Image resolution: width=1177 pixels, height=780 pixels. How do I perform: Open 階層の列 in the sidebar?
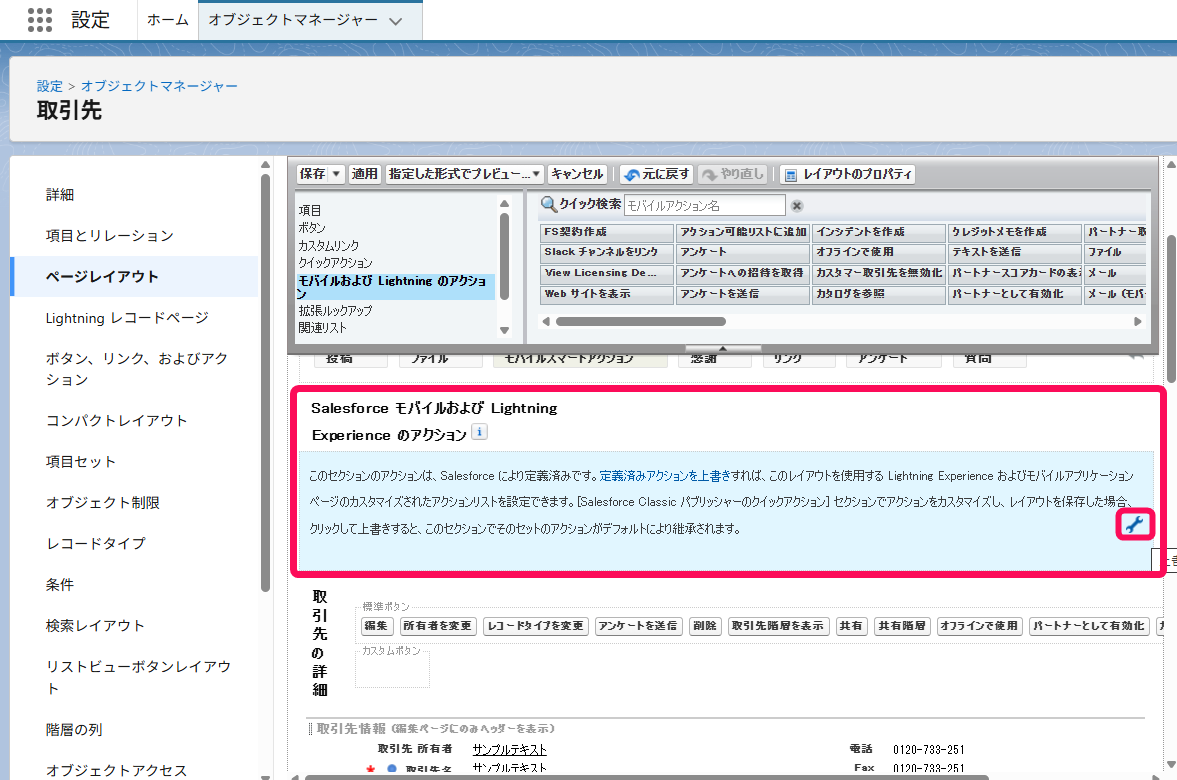point(74,730)
